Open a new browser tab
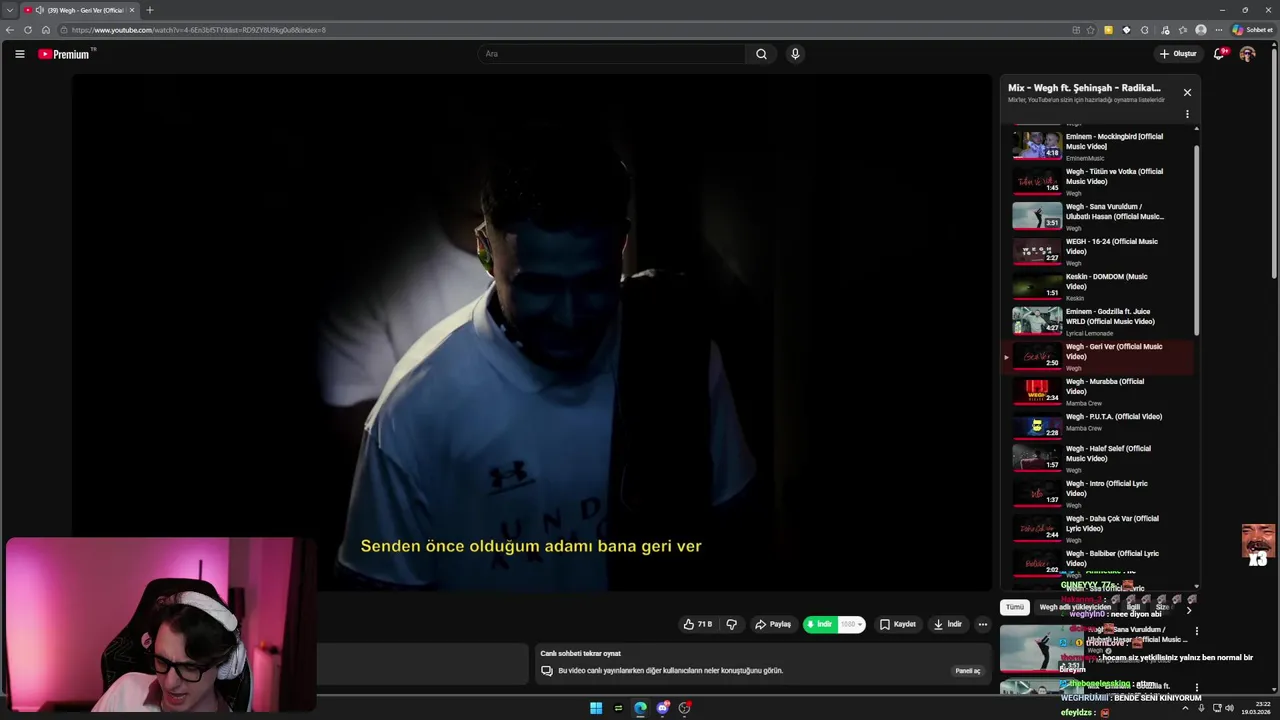This screenshot has height=720, width=1280. tap(150, 10)
